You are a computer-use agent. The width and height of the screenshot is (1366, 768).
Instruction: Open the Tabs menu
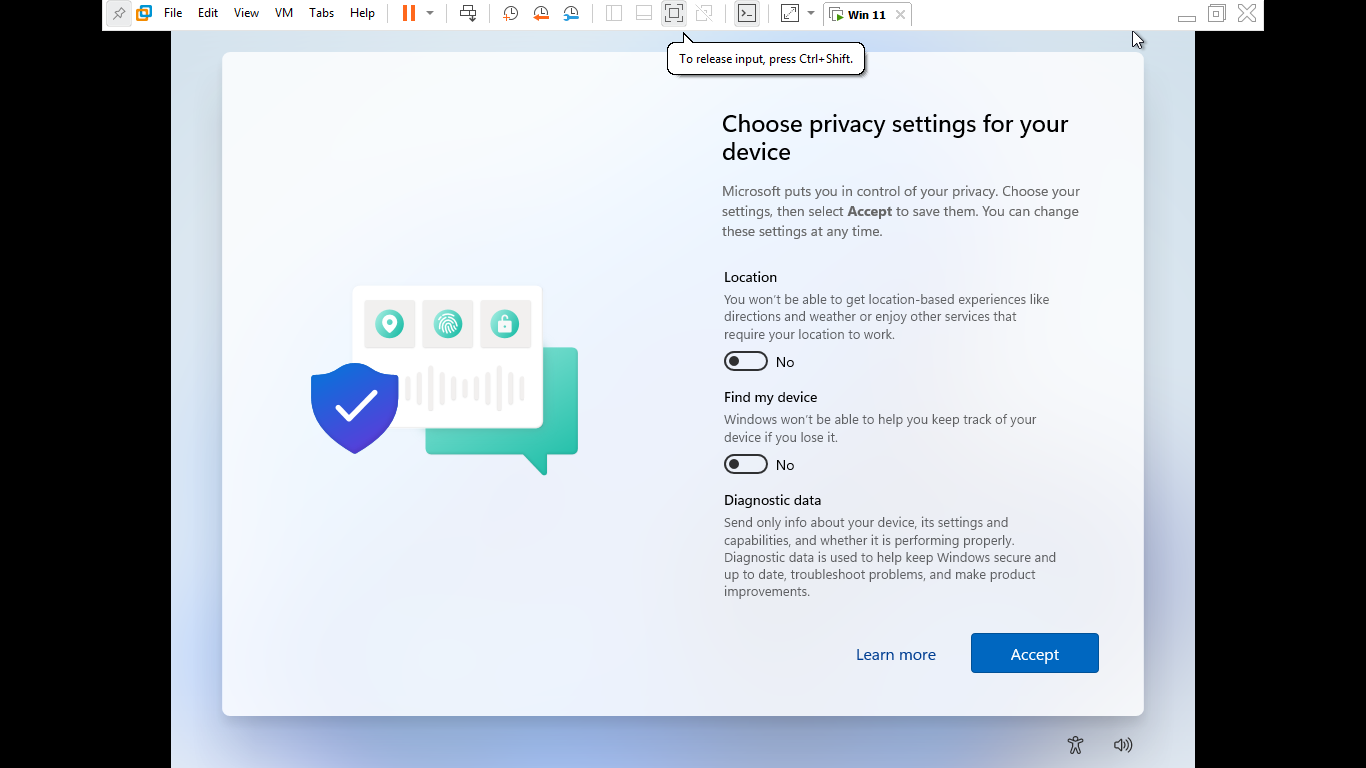click(322, 14)
